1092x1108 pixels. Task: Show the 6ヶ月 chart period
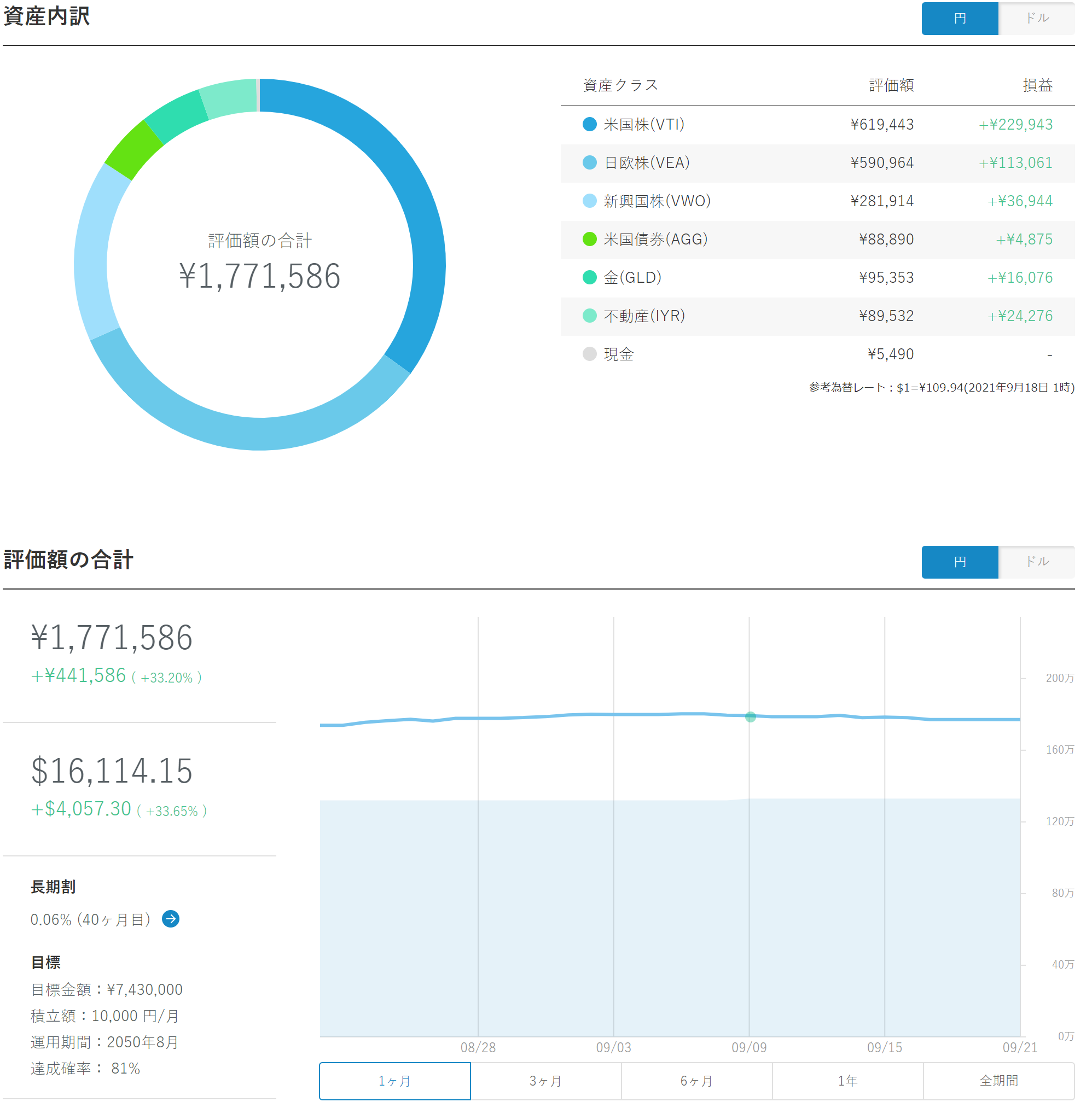point(698,1082)
